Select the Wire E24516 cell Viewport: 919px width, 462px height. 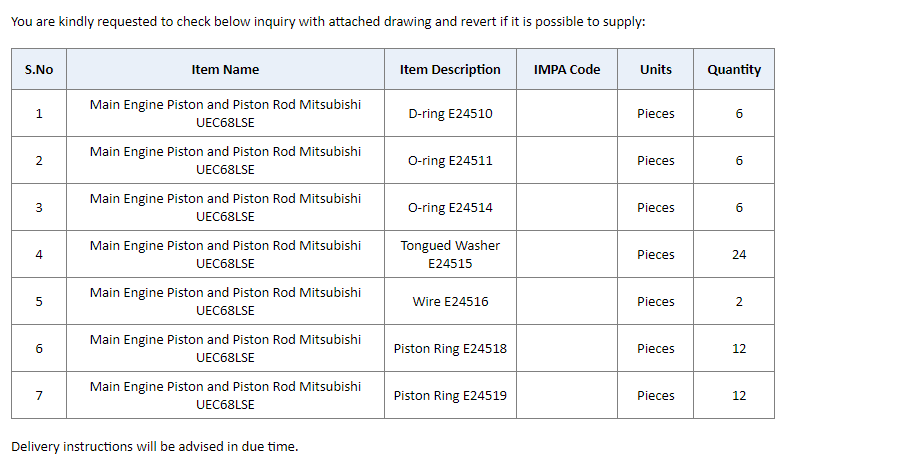click(450, 301)
